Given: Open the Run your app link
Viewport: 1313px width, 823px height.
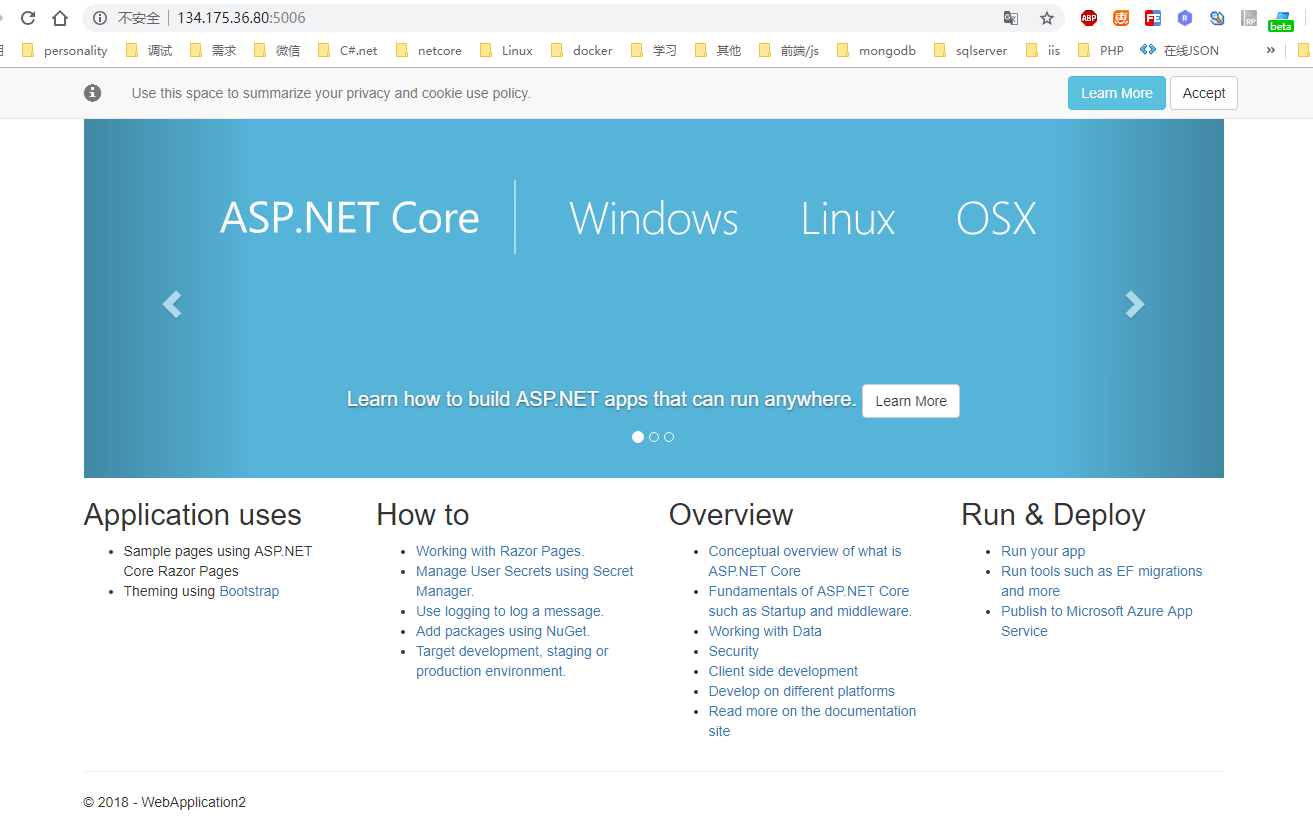Looking at the screenshot, I should (1043, 551).
